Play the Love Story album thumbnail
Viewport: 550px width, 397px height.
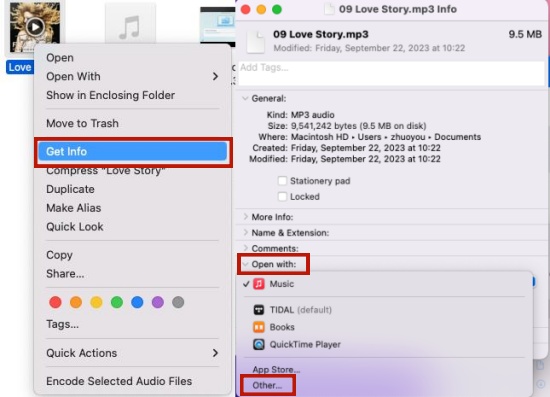(x=35, y=27)
